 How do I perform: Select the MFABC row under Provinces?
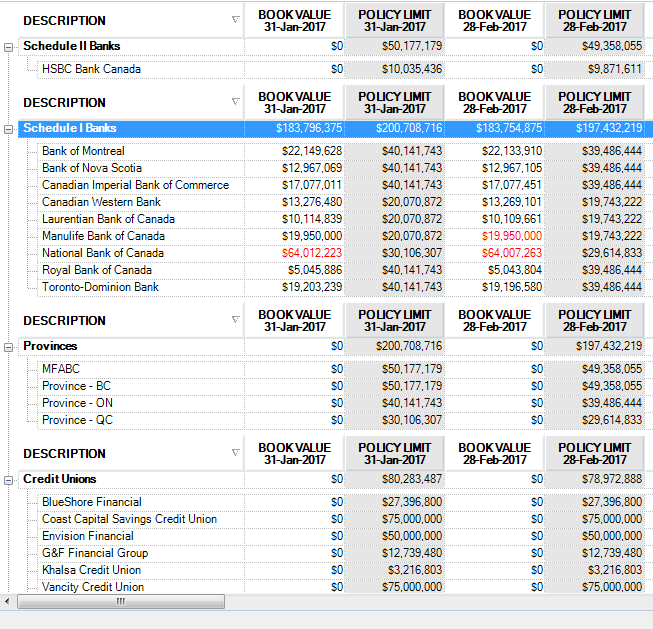[x=61, y=369]
